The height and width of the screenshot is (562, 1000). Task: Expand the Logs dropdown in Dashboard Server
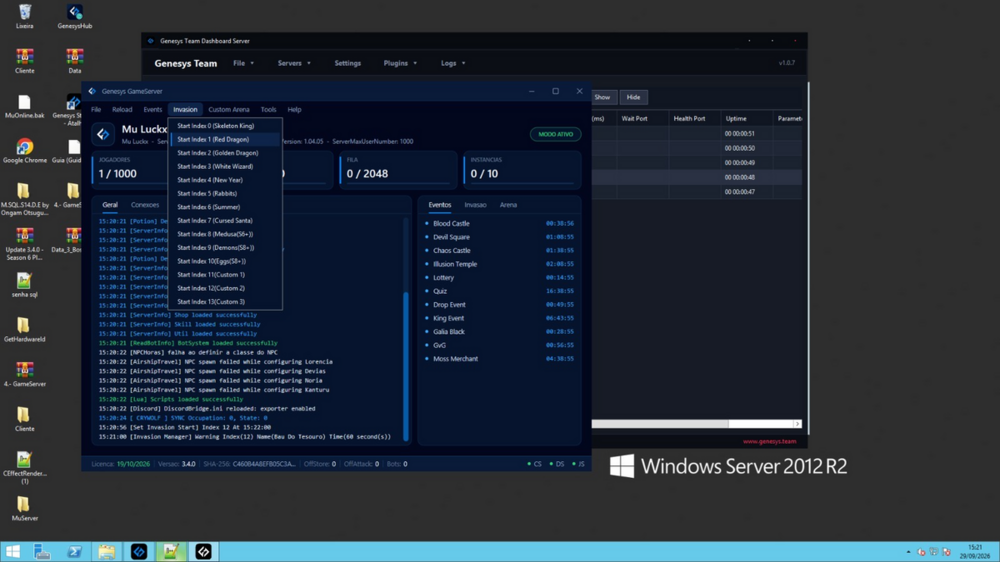[x=453, y=63]
